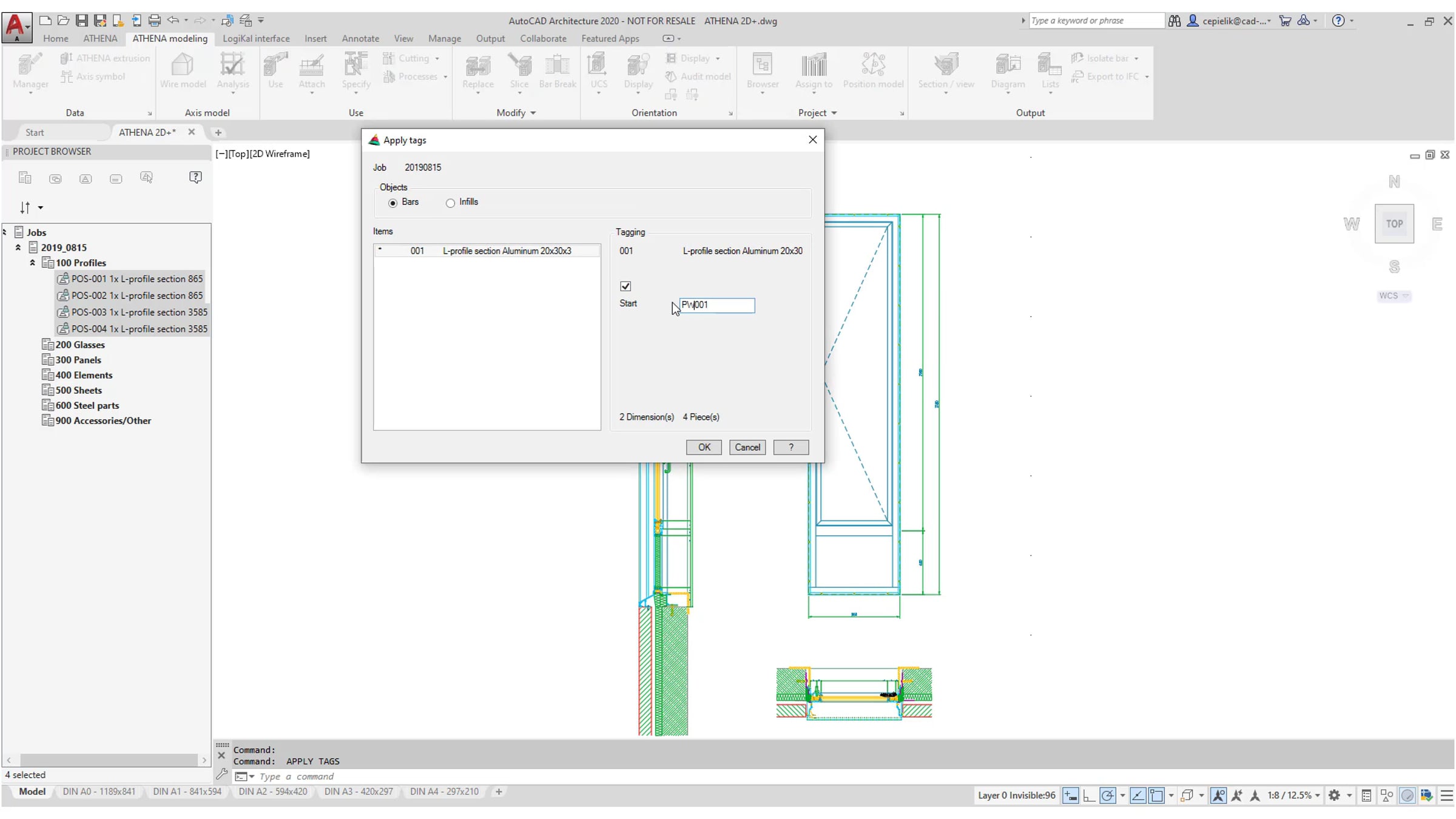Collapse the 100 Profiles tree node
This screenshot has height=819, width=1456.
coord(33,263)
